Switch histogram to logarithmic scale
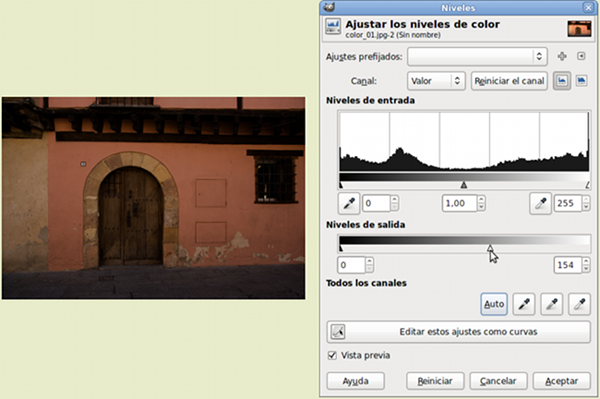Screen dimensions: 600x399 (581, 81)
